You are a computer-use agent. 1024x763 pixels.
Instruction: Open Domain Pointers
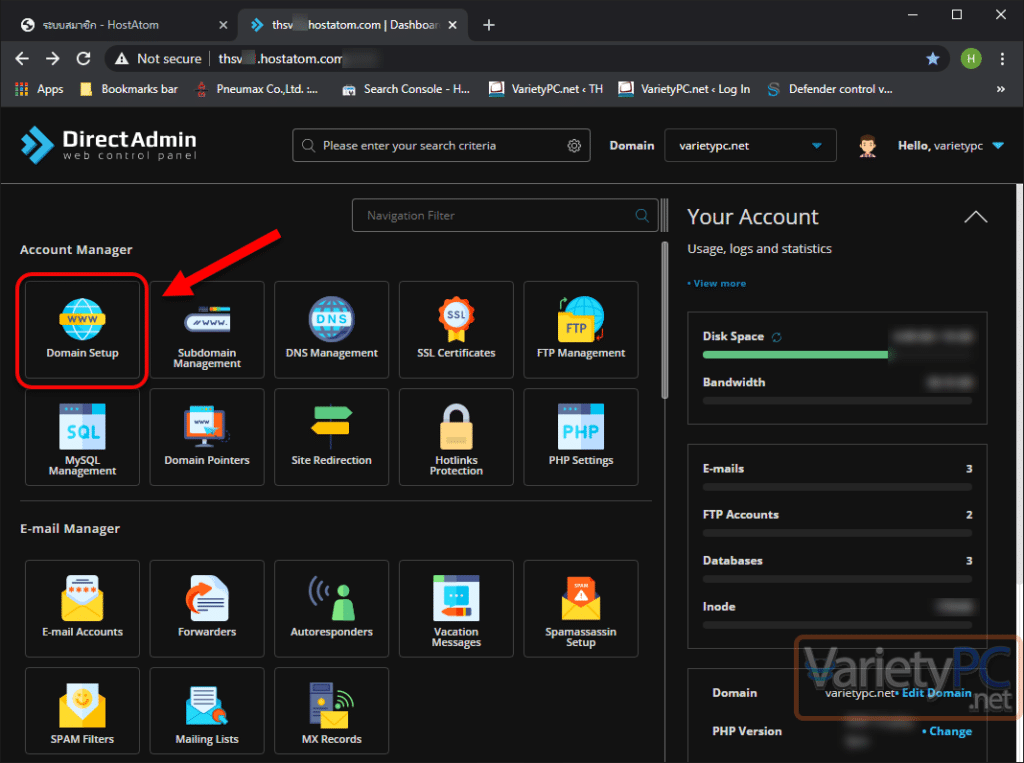(x=207, y=437)
